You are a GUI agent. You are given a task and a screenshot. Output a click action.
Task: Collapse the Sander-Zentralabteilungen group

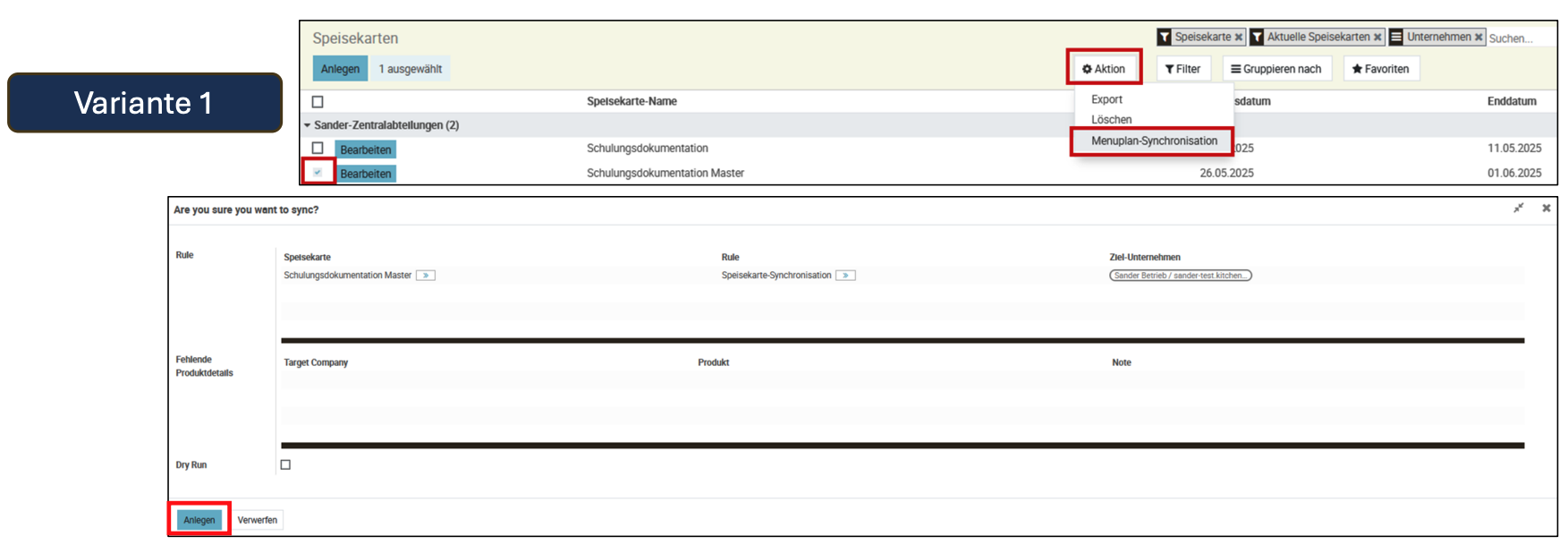click(x=307, y=125)
